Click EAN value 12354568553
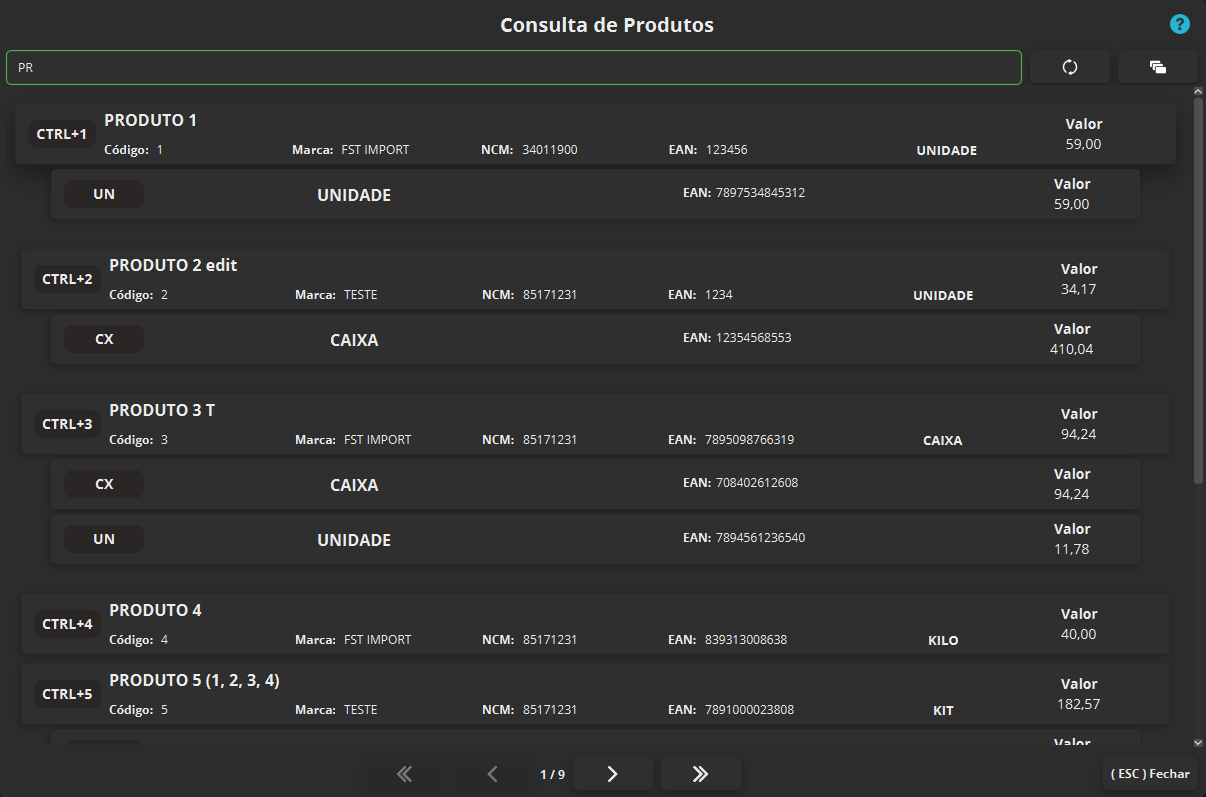 pos(753,338)
